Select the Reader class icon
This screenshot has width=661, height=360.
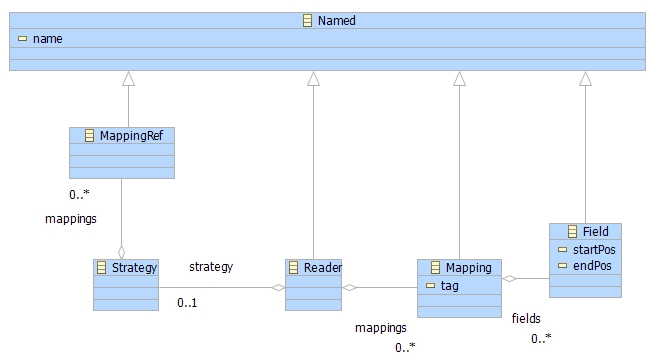[294, 267]
